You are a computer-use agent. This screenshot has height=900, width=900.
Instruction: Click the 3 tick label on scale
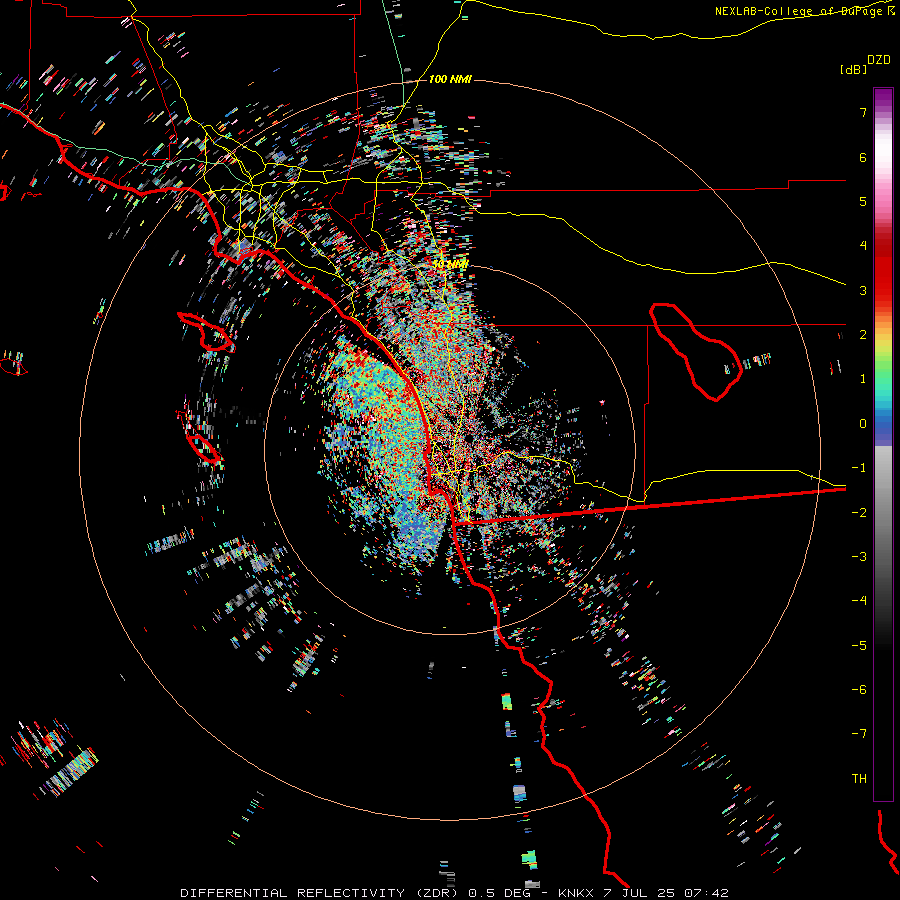point(863,290)
